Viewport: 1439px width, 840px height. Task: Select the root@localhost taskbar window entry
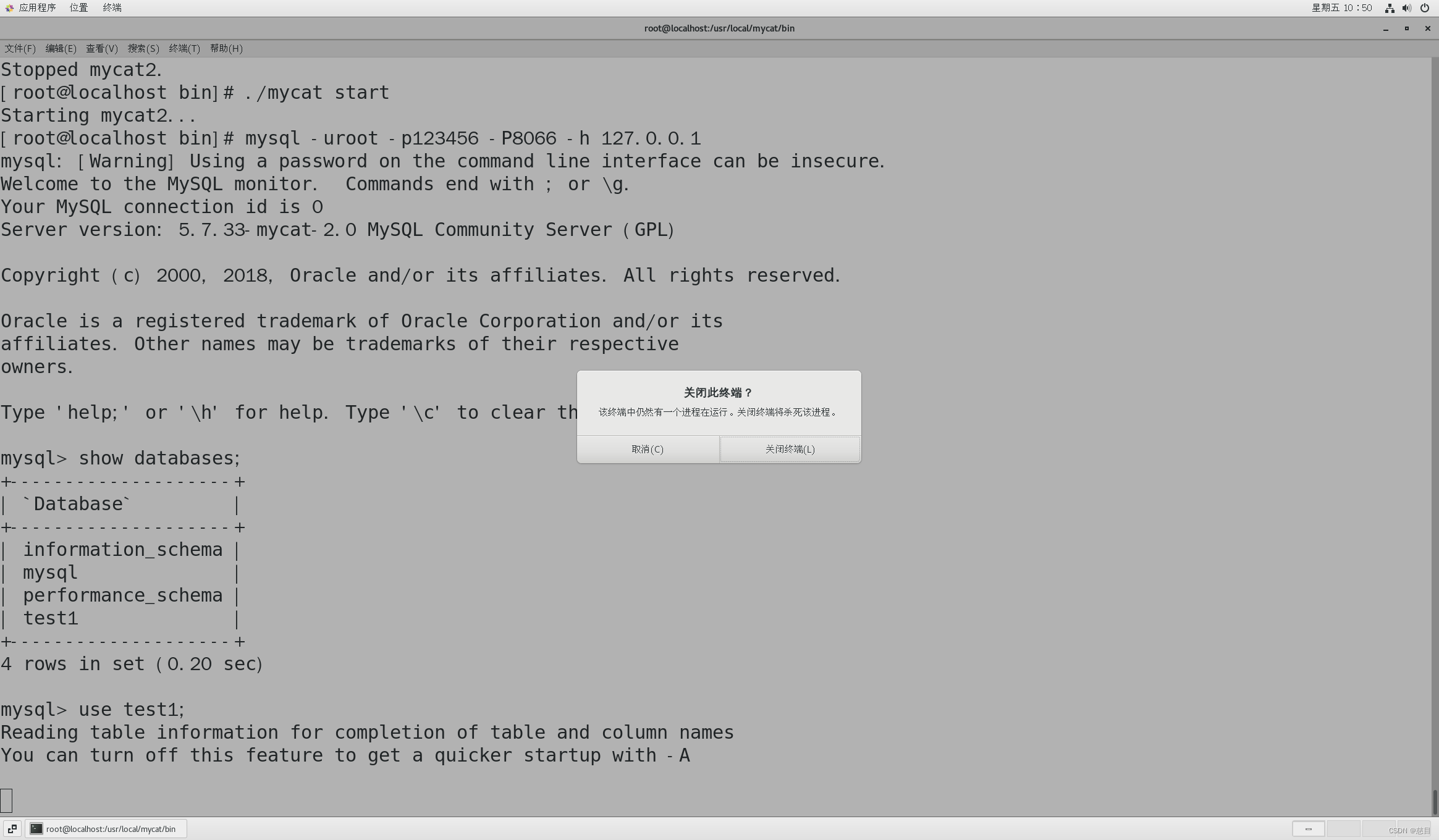(x=106, y=829)
